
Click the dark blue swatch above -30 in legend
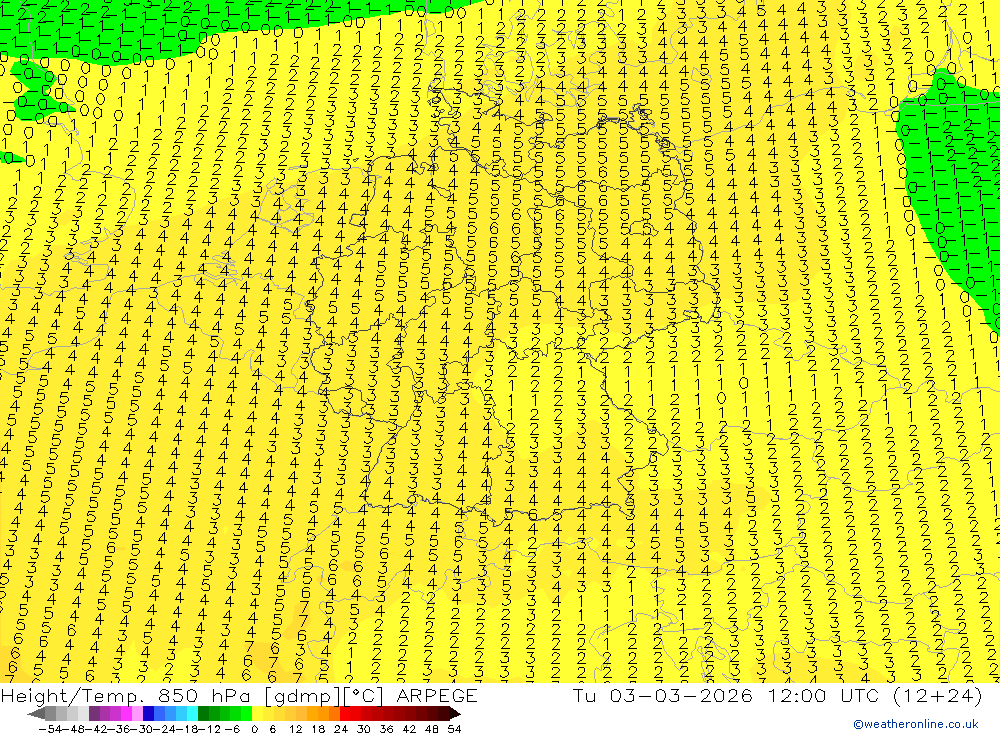[148, 713]
